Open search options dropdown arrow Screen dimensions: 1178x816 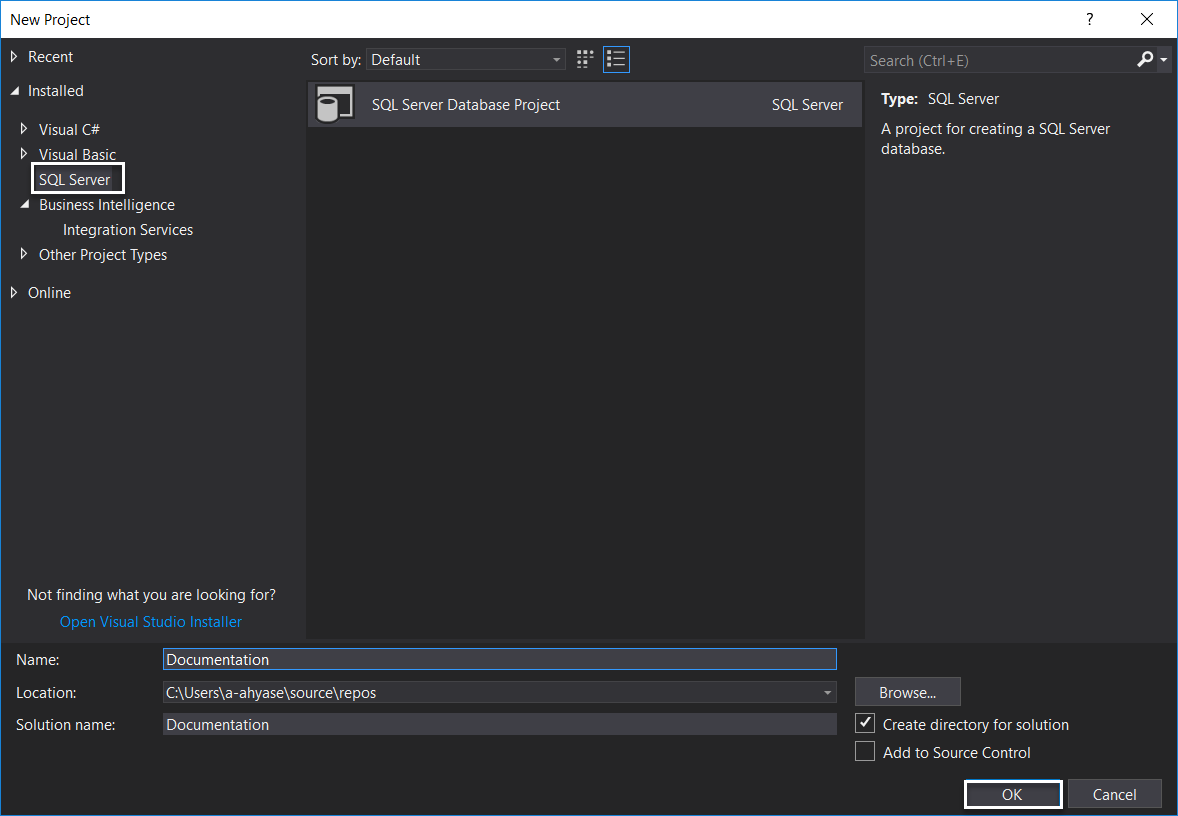(x=1164, y=59)
